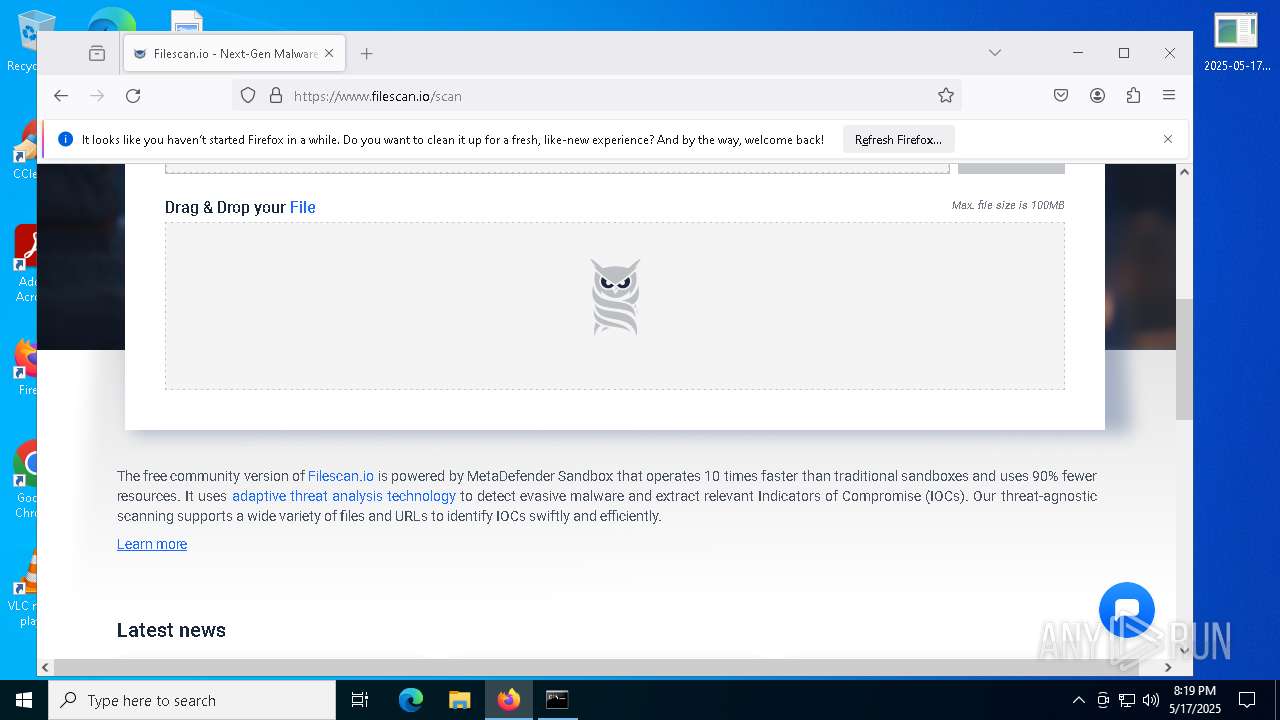Open the blue chat widget bubble

pos(1127,610)
